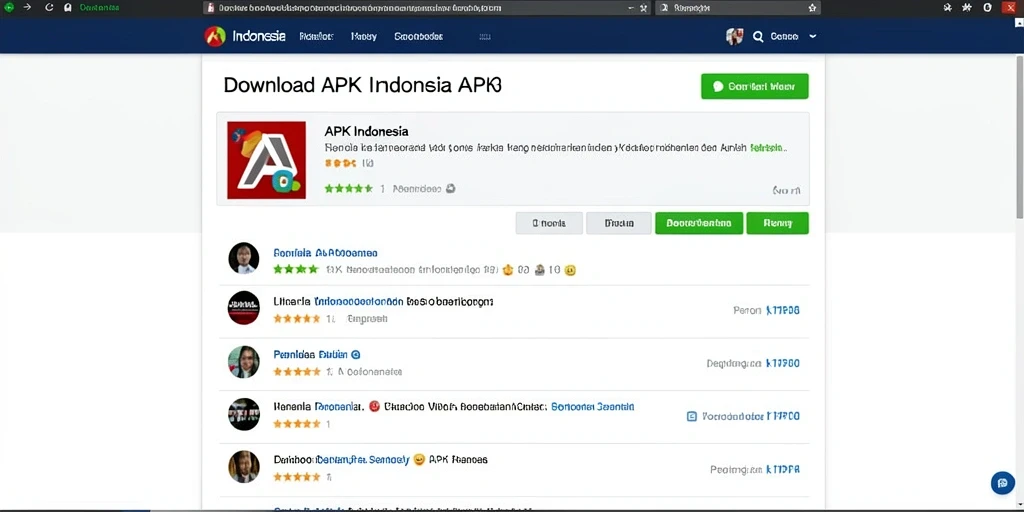Open fifth reviewer's profile avatar
Image resolution: width=1024 pixels, height=512 pixels.
[244, 467]
